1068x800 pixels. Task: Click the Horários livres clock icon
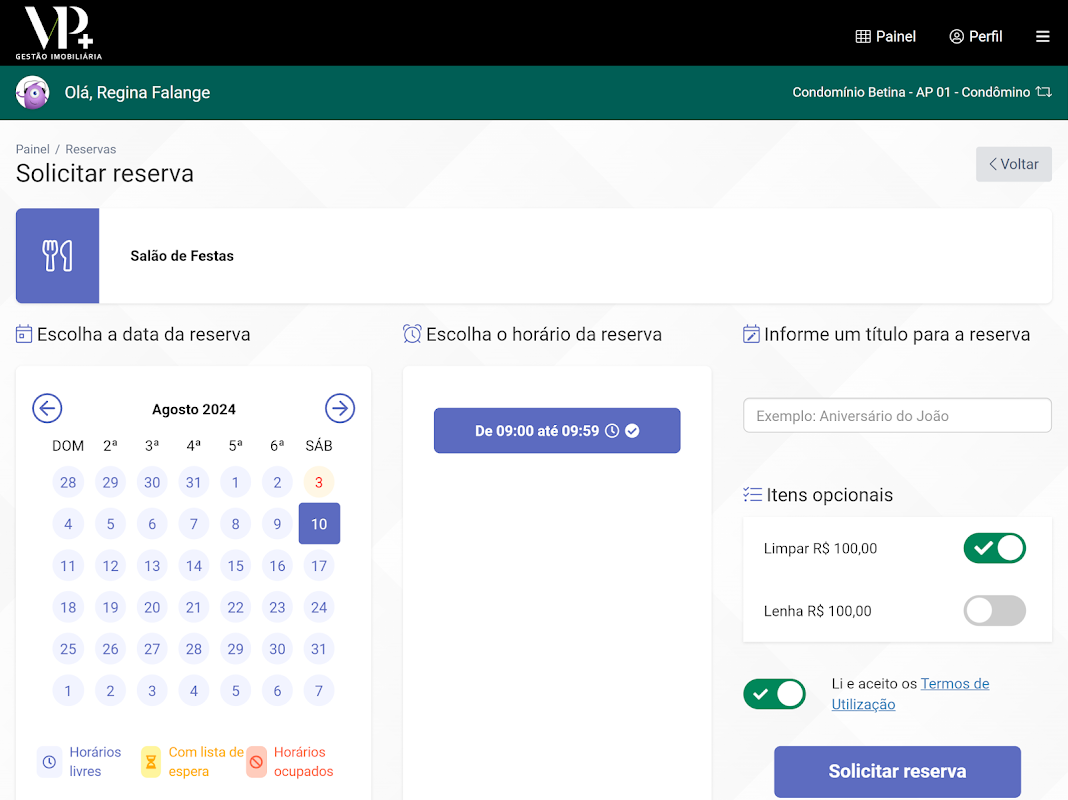pos(49,762)
